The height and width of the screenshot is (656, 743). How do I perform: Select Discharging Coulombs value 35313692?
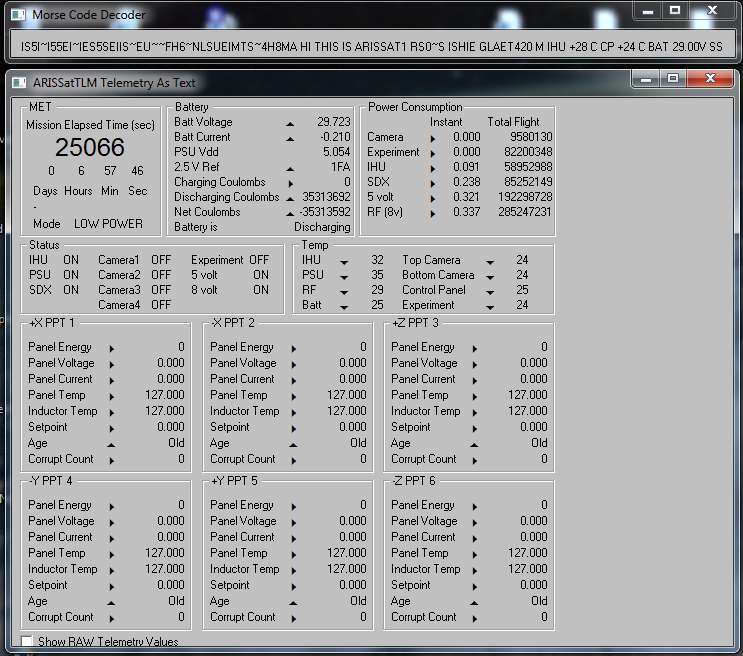tap(326, 197)
